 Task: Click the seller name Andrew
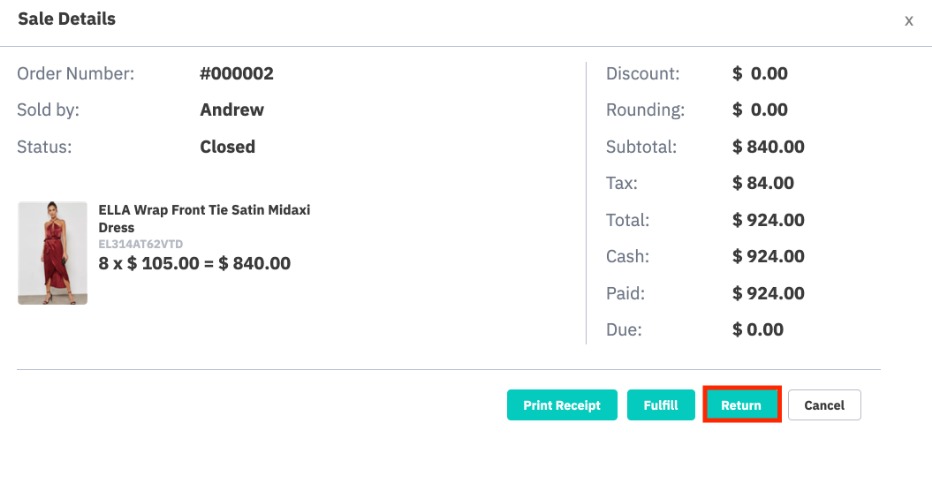[232, 109]
